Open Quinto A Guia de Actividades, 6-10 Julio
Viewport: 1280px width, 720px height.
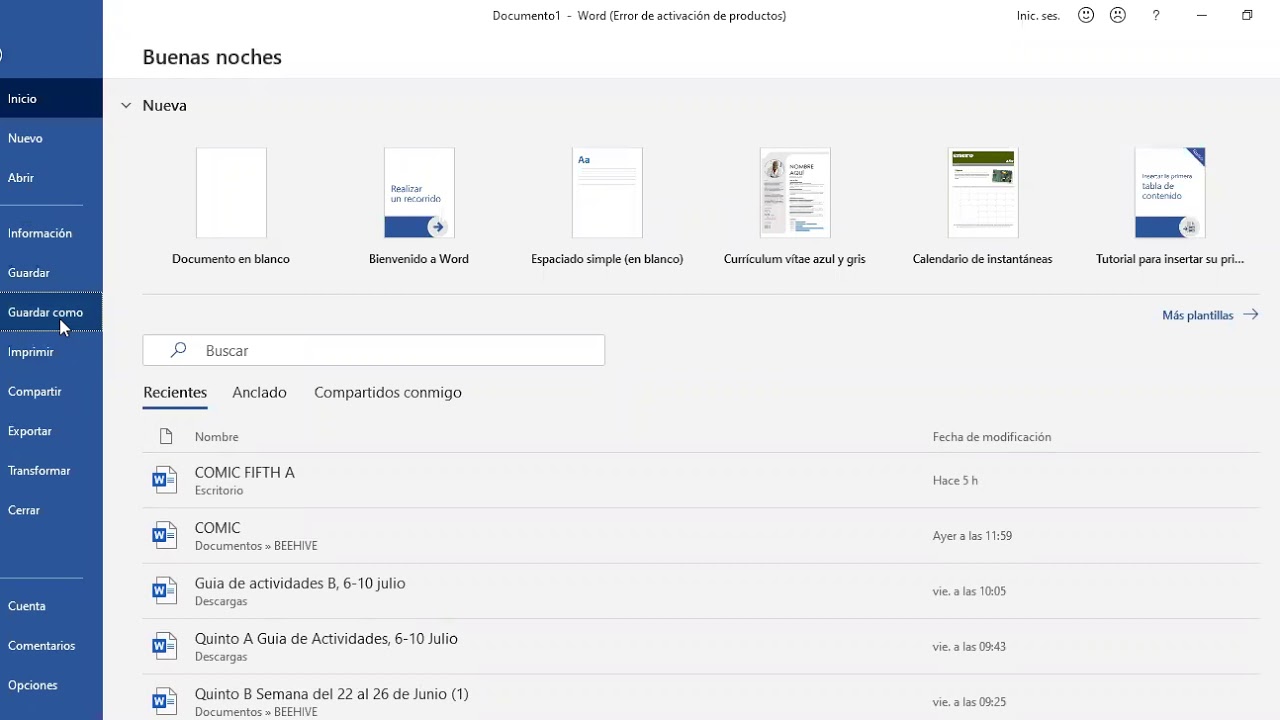pos(326,638)
